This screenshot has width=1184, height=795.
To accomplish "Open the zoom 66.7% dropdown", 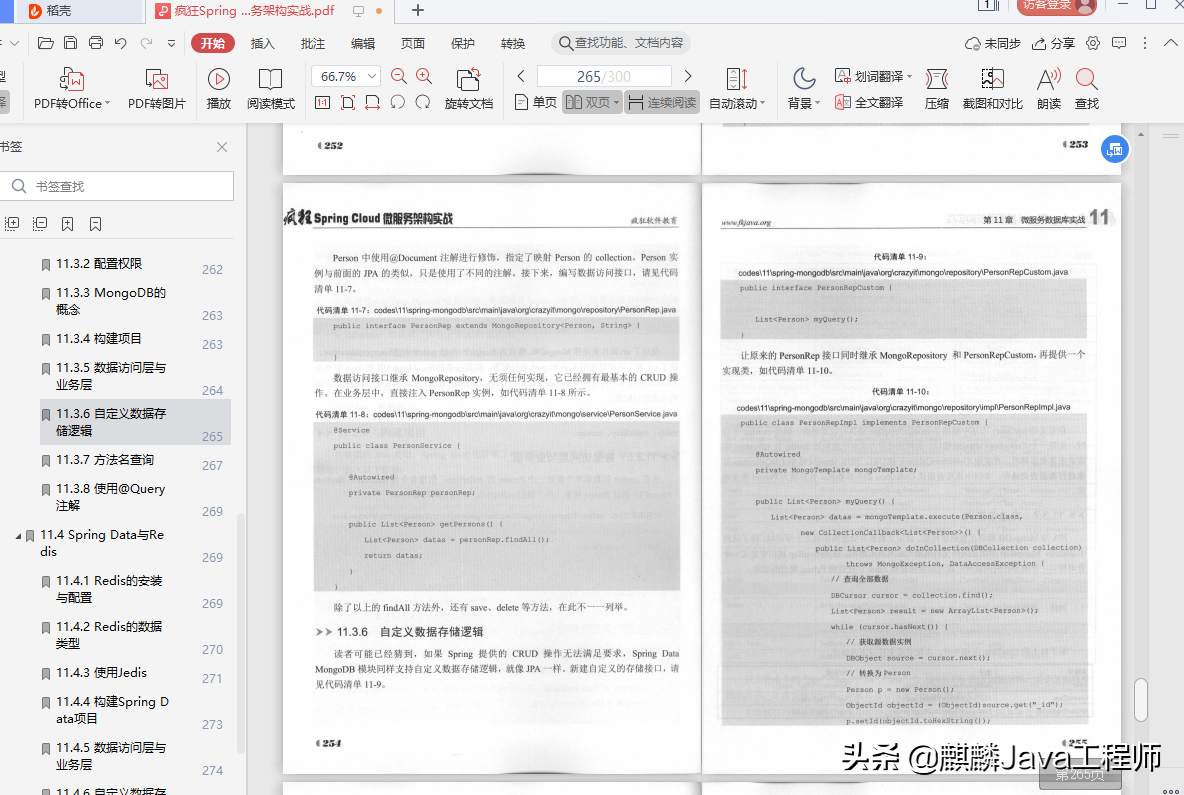I will tap(372, 76).
